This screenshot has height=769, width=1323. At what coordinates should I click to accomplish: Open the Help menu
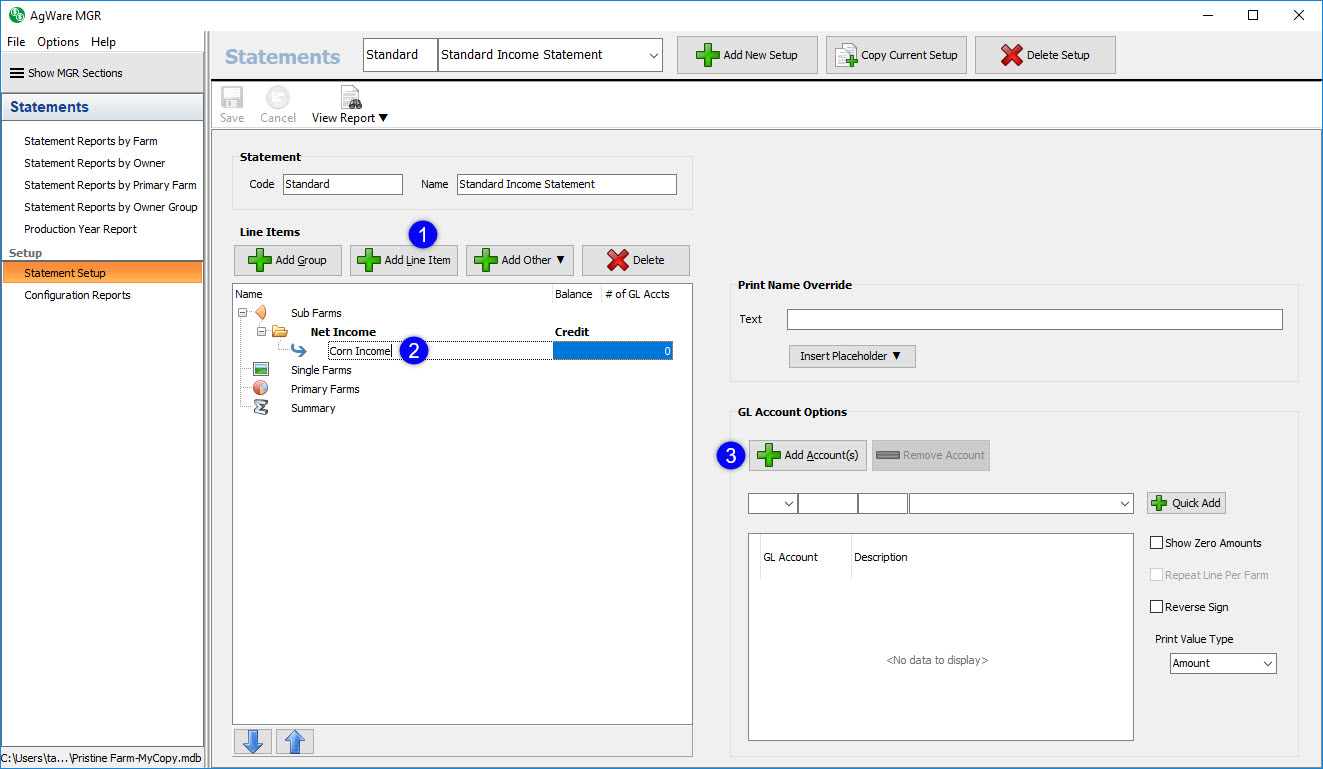click(103, 42)
